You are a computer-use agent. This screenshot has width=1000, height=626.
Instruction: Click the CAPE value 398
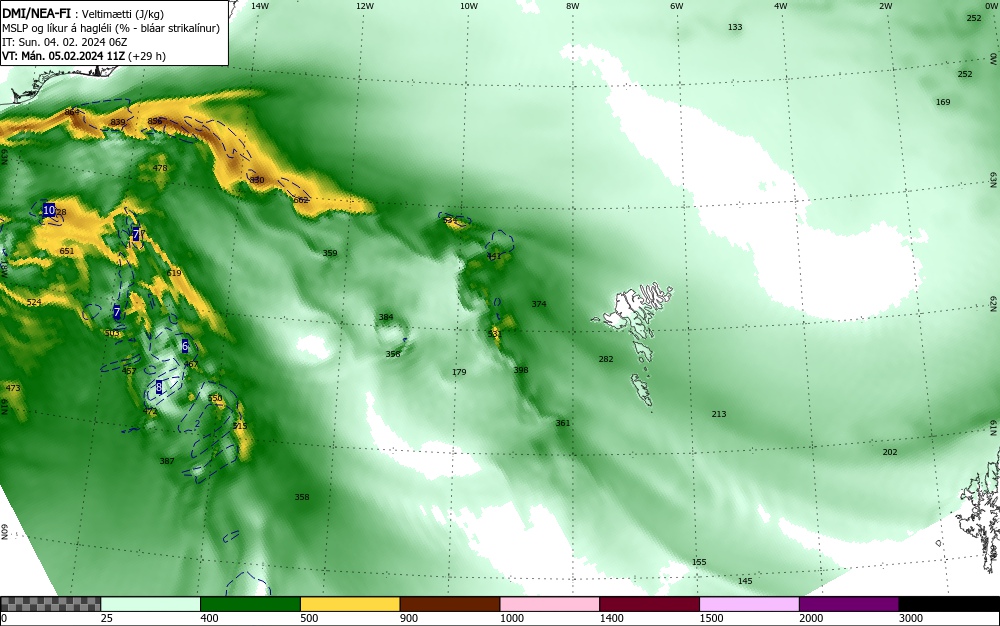[521, 370]
